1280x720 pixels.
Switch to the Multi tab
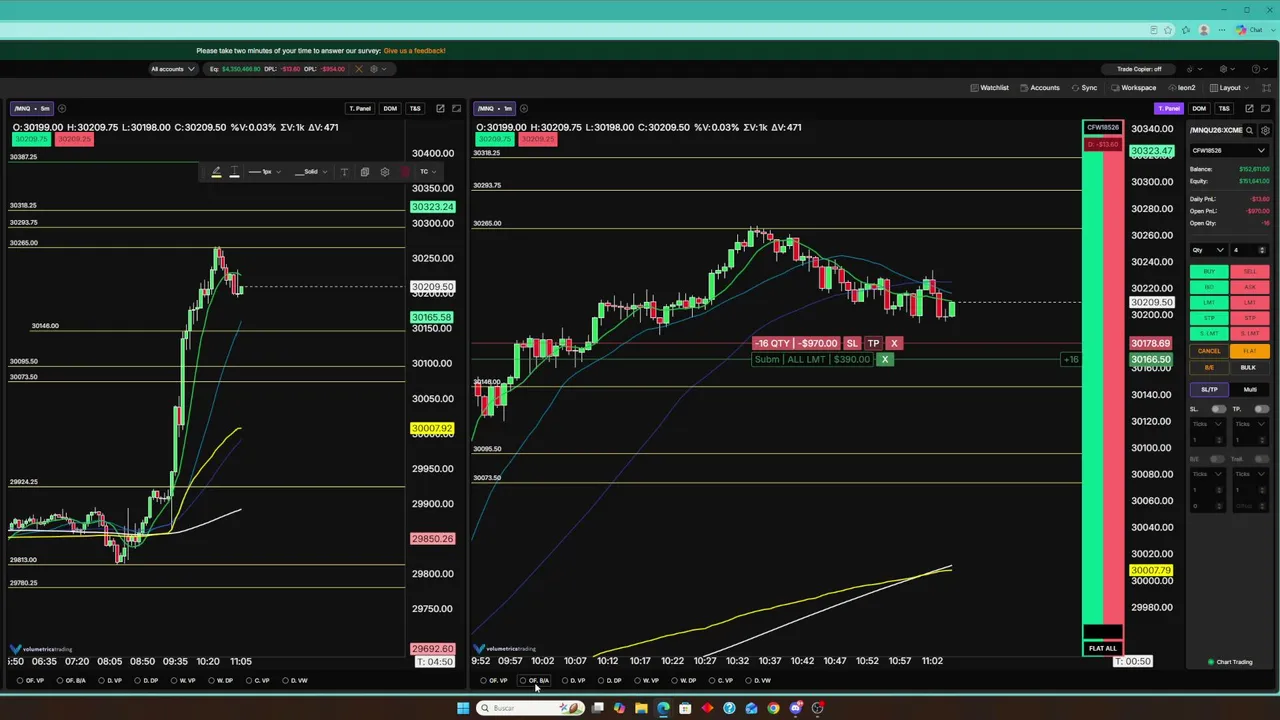[x=1250, y=389]
